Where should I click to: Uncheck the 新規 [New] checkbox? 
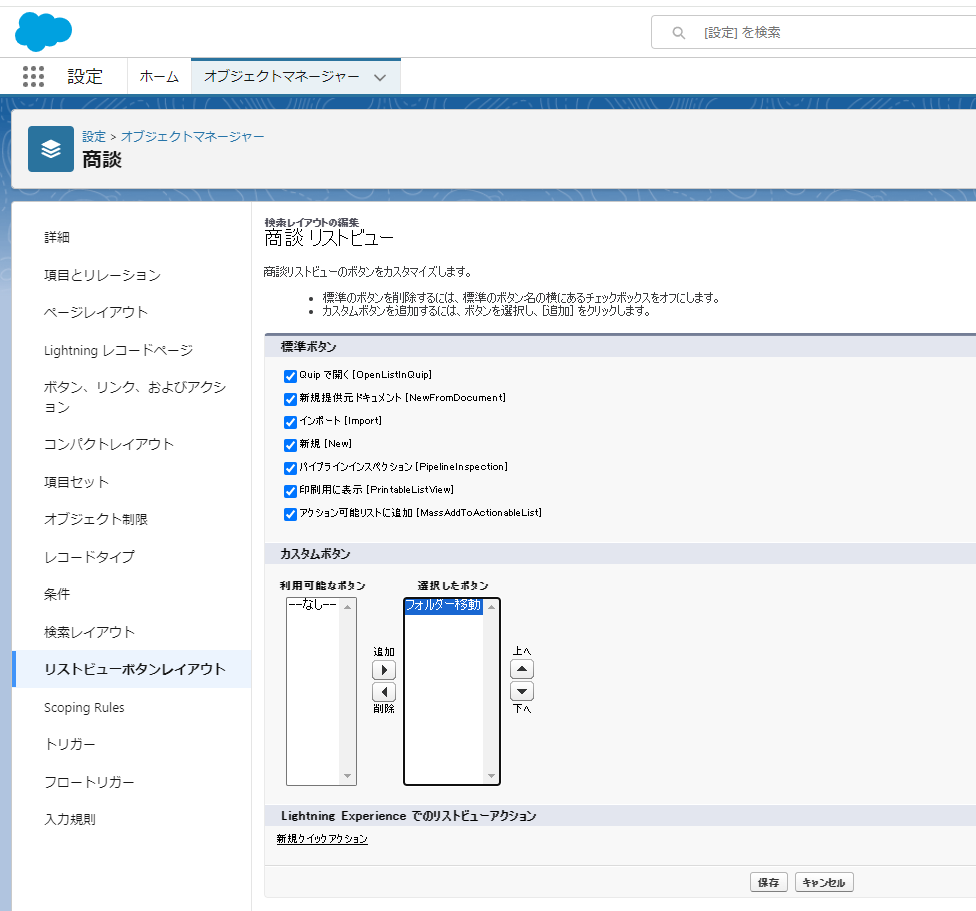290,445
